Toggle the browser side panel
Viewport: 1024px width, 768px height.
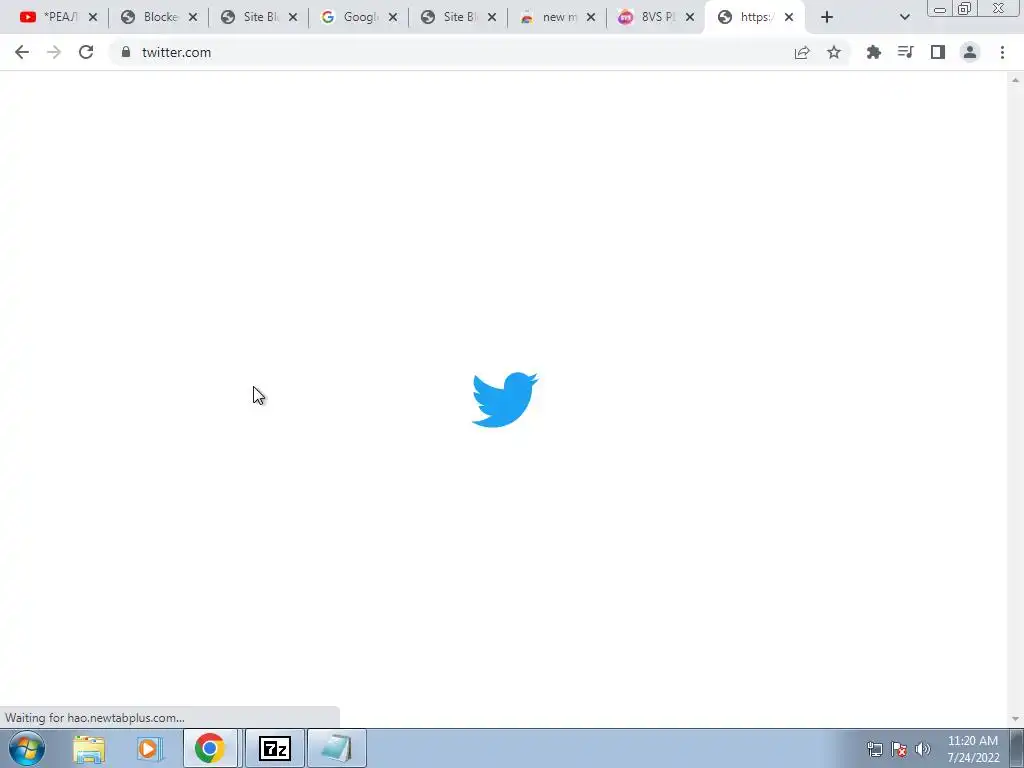(938, 52)
